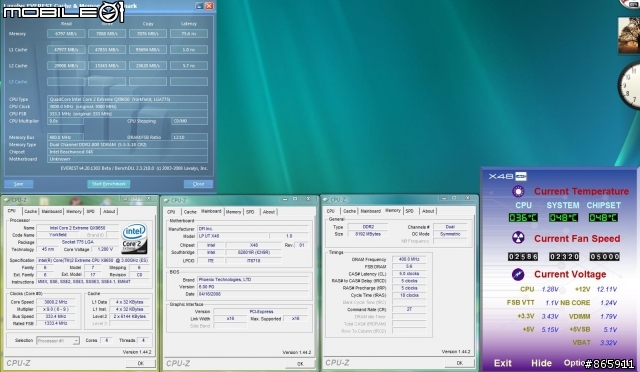Click the Intel Core 2 Extreme logo in CPU-Z
640x372 pixels.
(134, 238)
